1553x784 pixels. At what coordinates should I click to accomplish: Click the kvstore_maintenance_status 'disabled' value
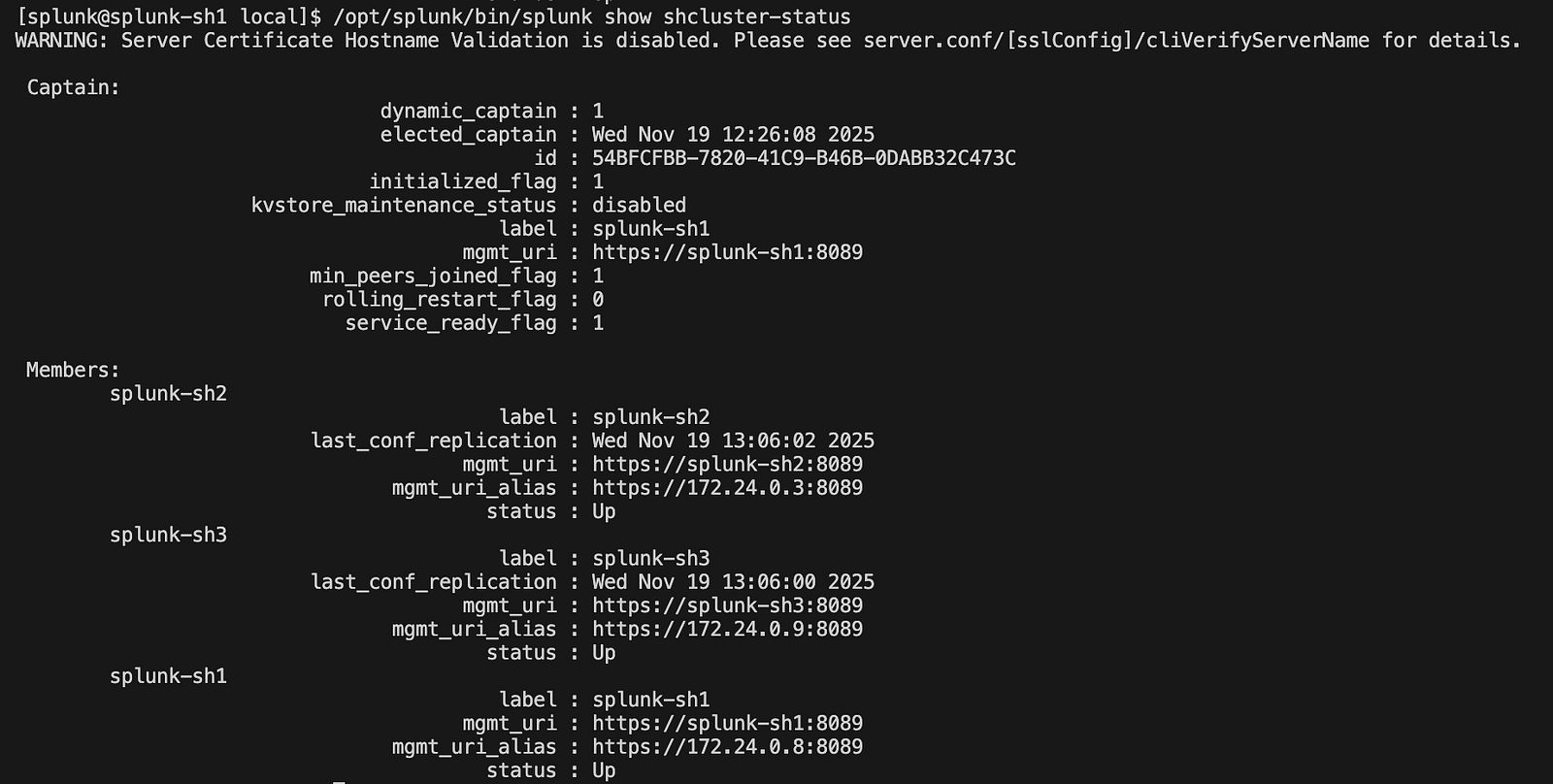[639, 205]
